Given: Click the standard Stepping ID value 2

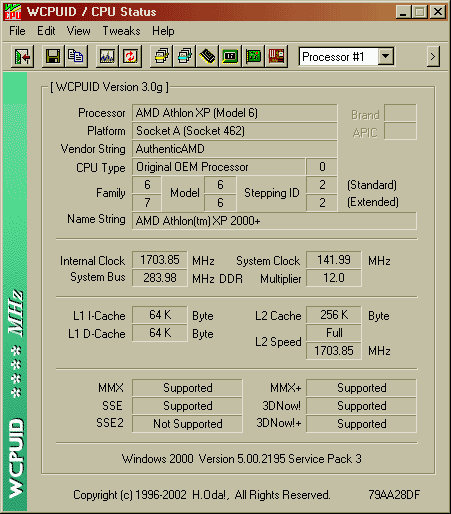Looking at the screenshot, I should point(322,185).
